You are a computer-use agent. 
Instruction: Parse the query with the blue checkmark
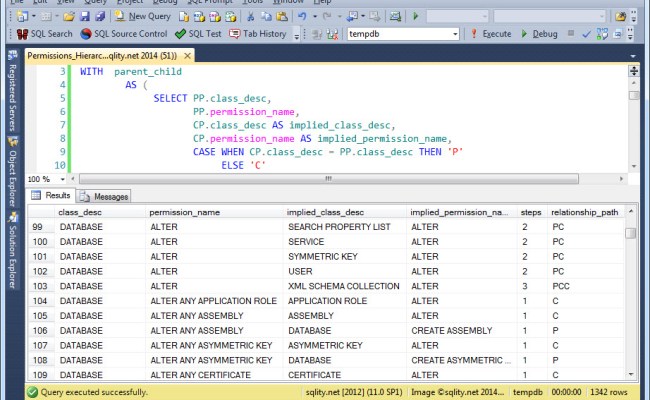[x=586, y=34]
